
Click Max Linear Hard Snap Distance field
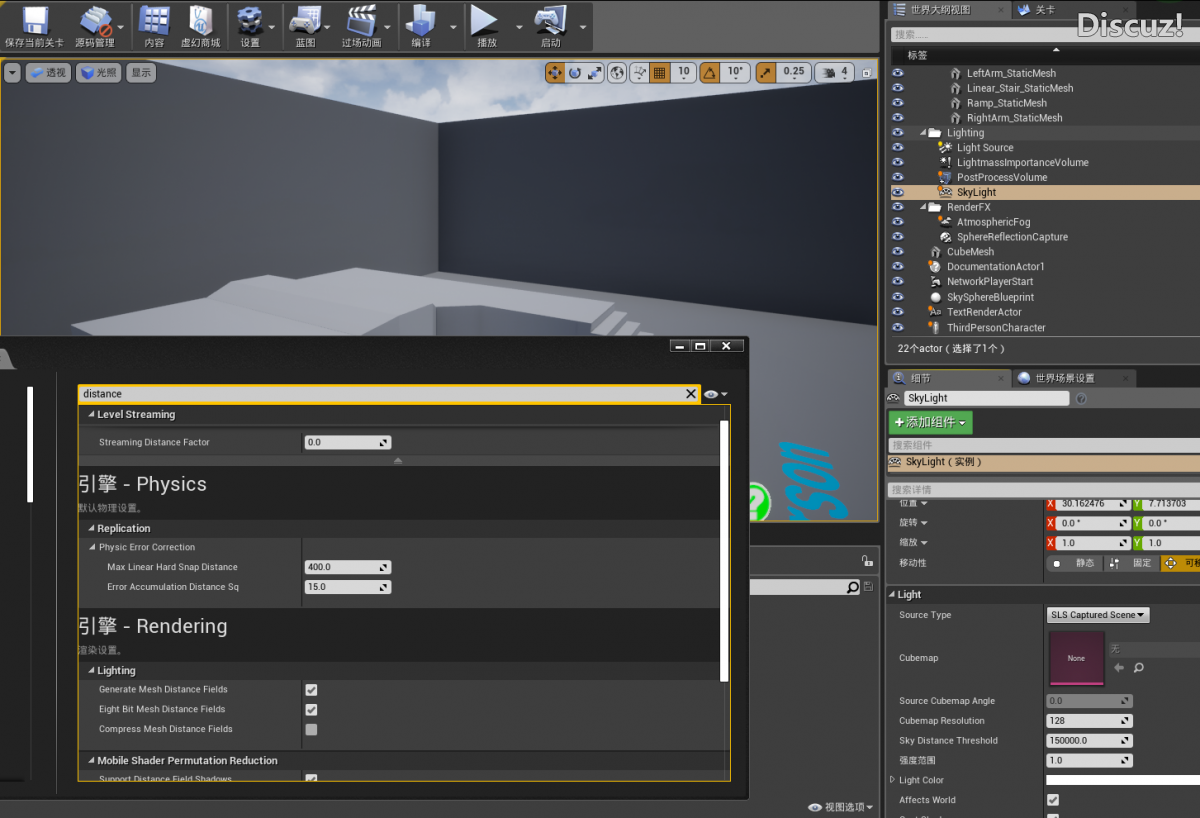point(347,567)
